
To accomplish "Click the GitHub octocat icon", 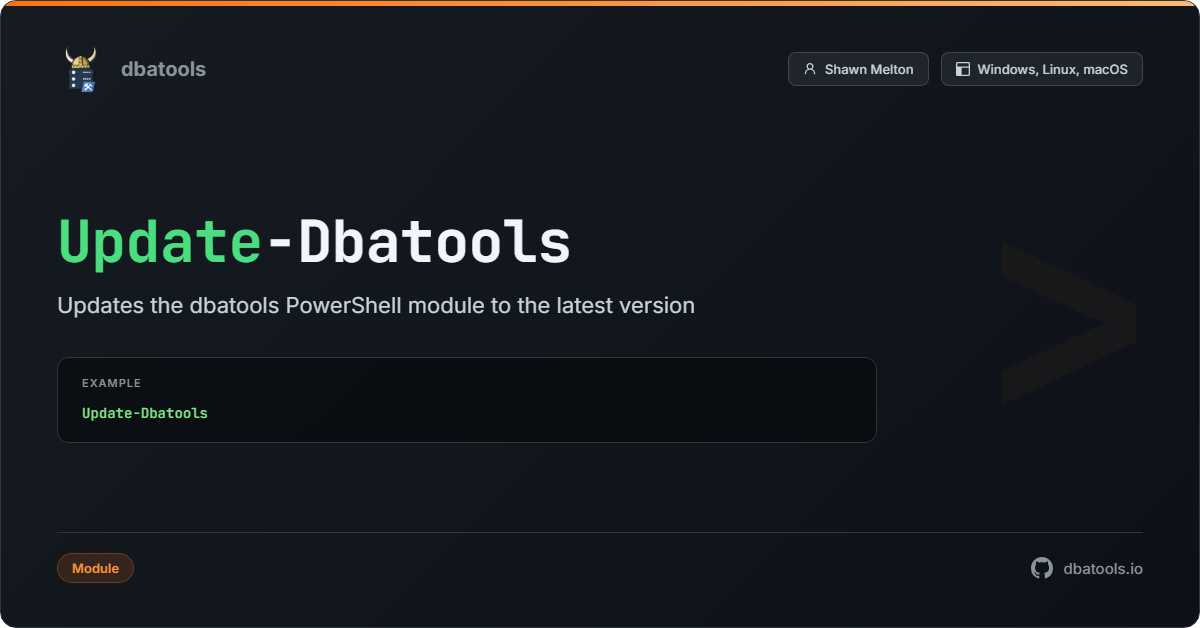I will coord(1042,568).
